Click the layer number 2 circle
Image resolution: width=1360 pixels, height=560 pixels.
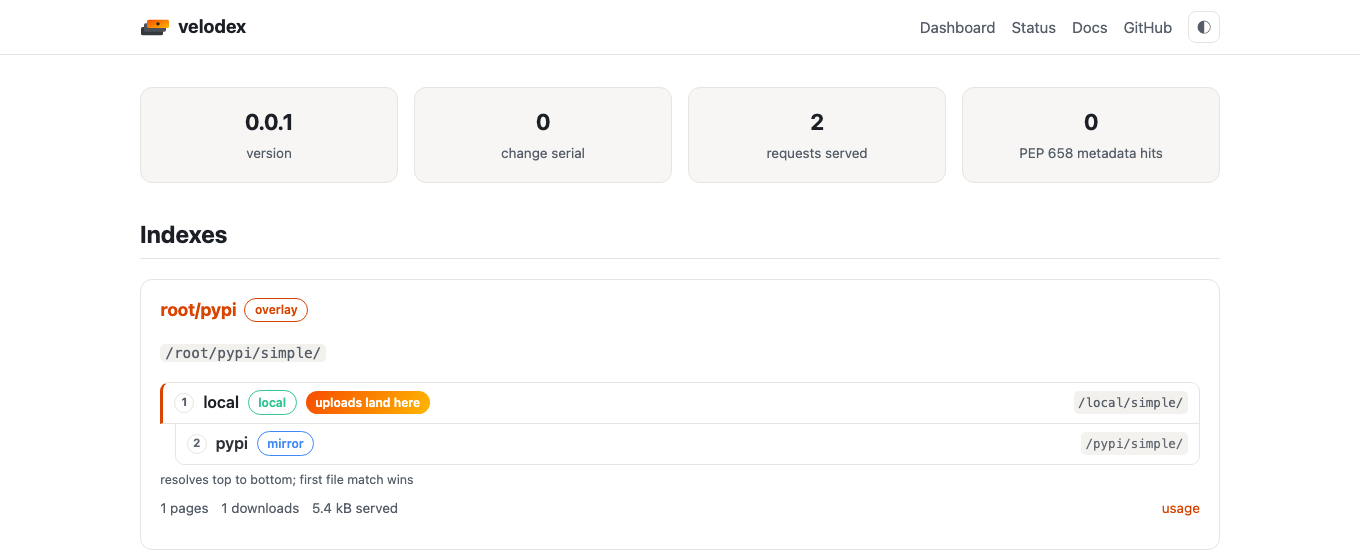coord(197,443)
